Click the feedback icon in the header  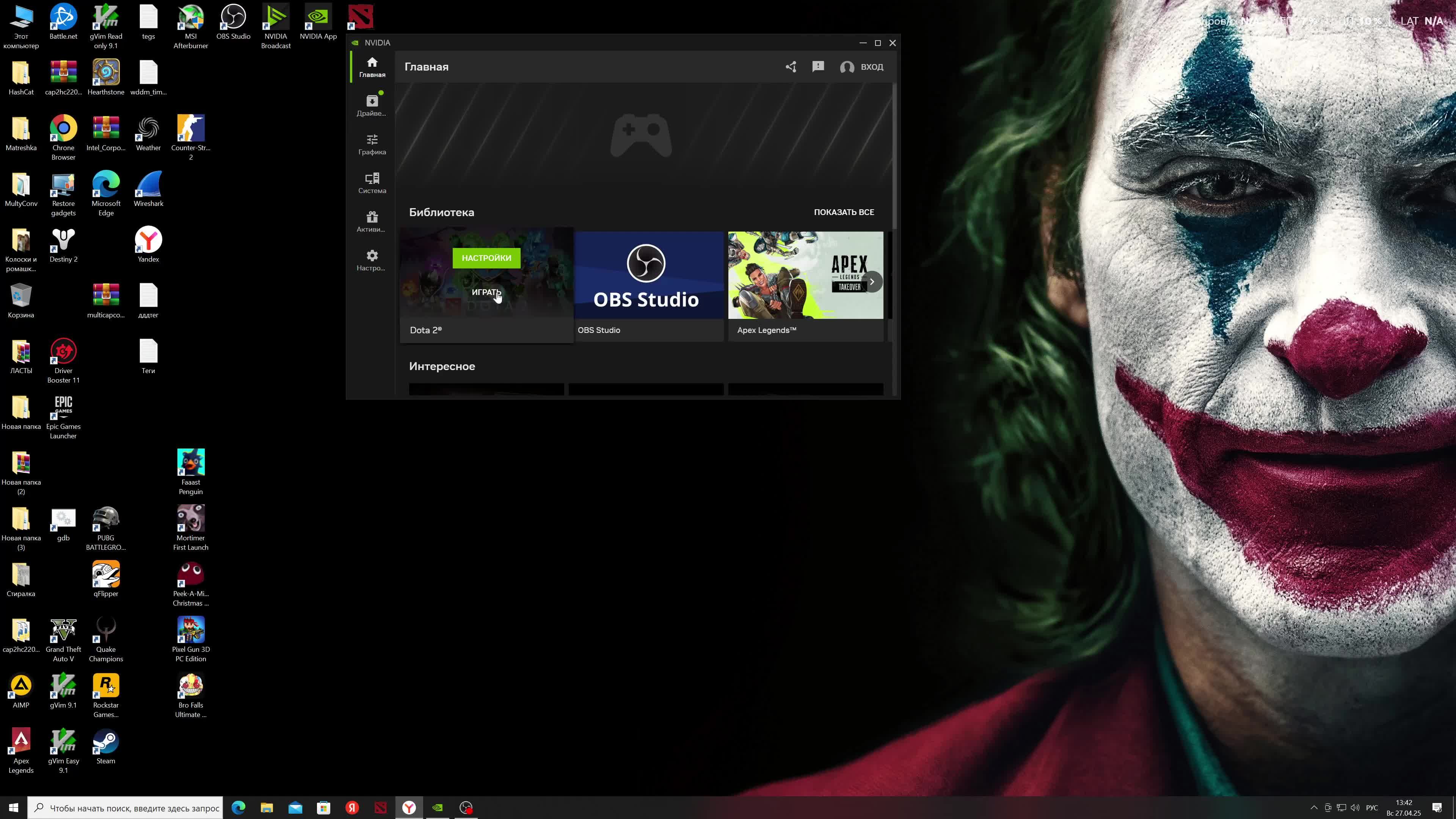pos(818,67)
